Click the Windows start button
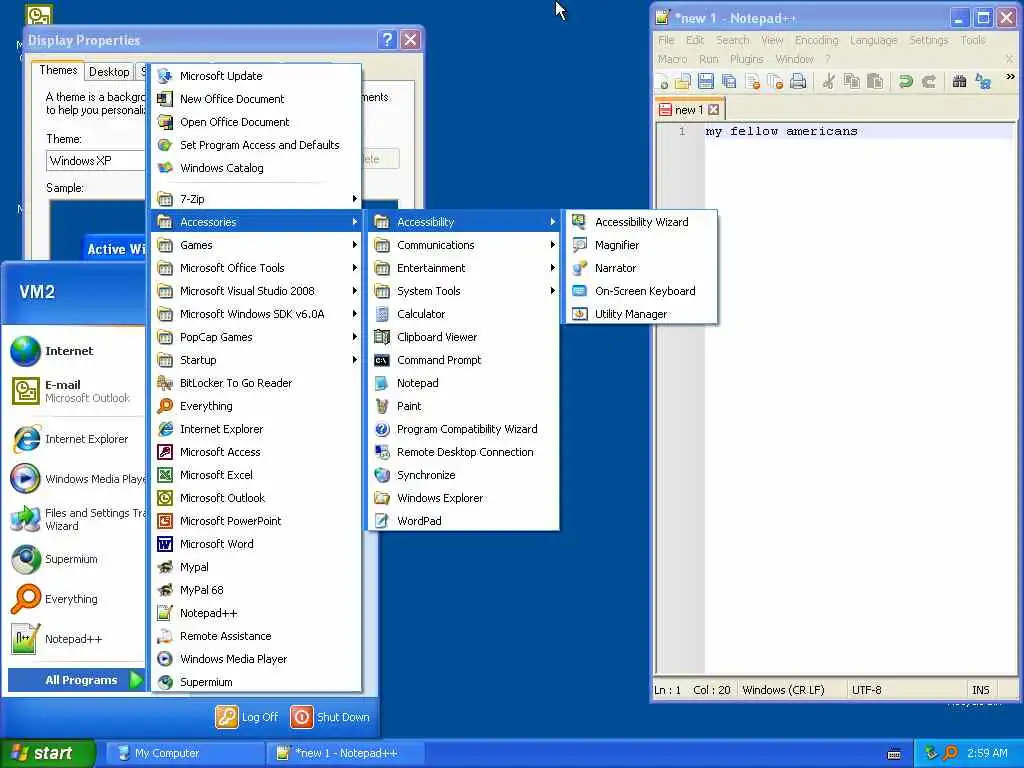This screenshot has height=768, width=1024. (48, 753)
